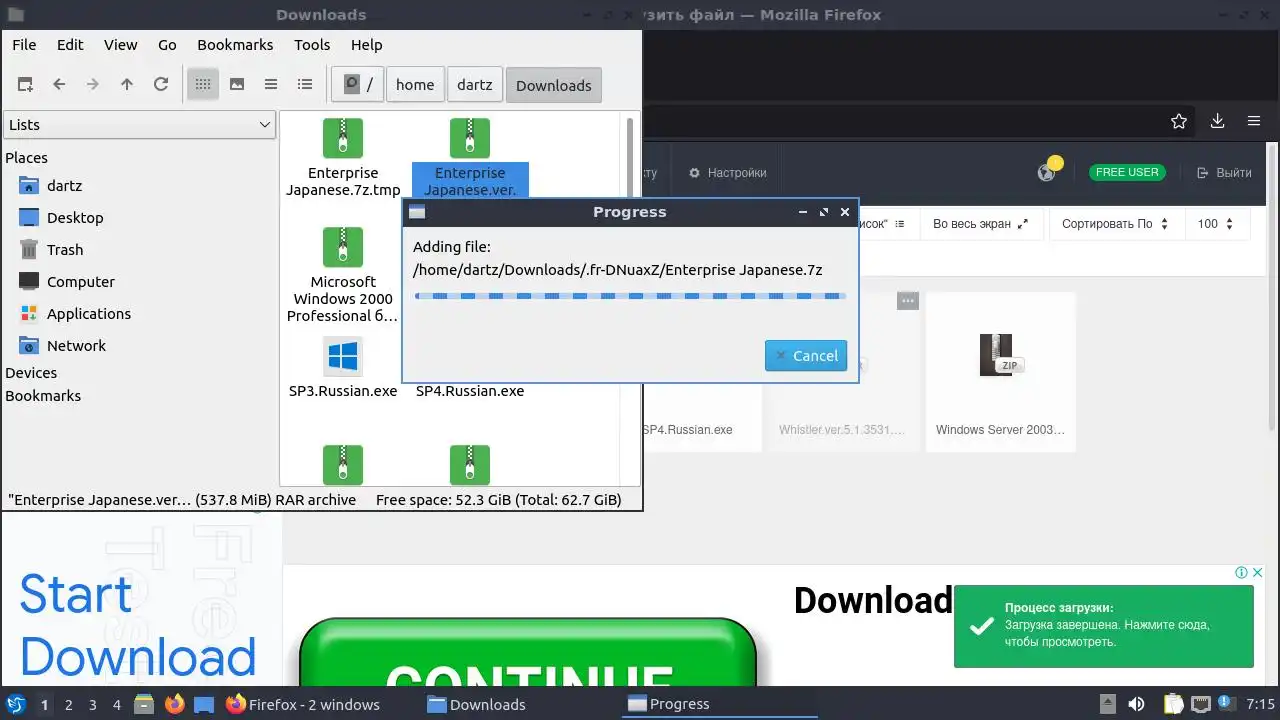The width and height of the screenshot is (1280, 720).
Task: Reload the Downloads folder view
Action: pyautogui.click(x=160, y=85)
